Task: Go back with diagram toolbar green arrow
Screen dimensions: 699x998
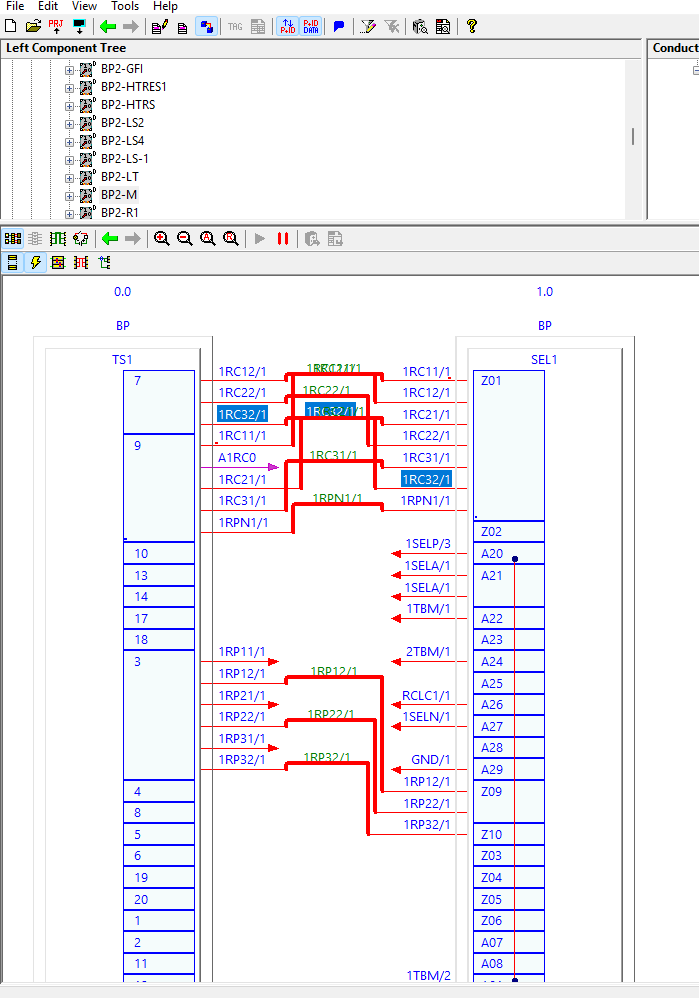Action: point(109,239)
